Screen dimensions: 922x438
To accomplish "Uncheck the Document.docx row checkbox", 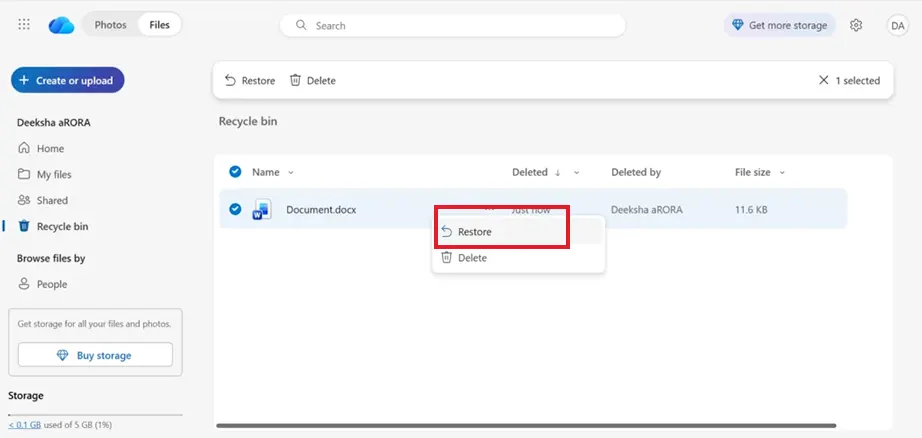I will [235, 209].
